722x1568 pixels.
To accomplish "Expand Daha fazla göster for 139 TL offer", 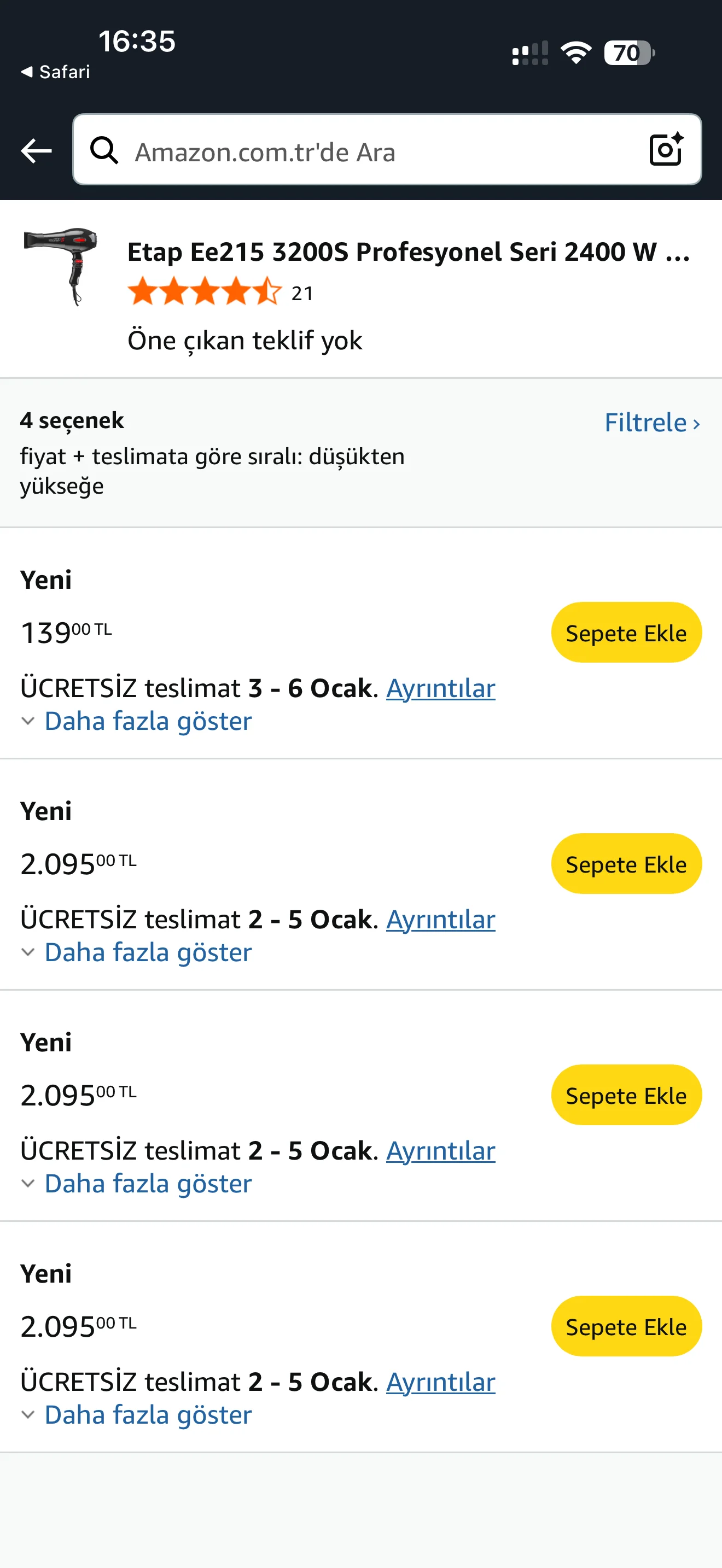I will click(x=147, y=721).
